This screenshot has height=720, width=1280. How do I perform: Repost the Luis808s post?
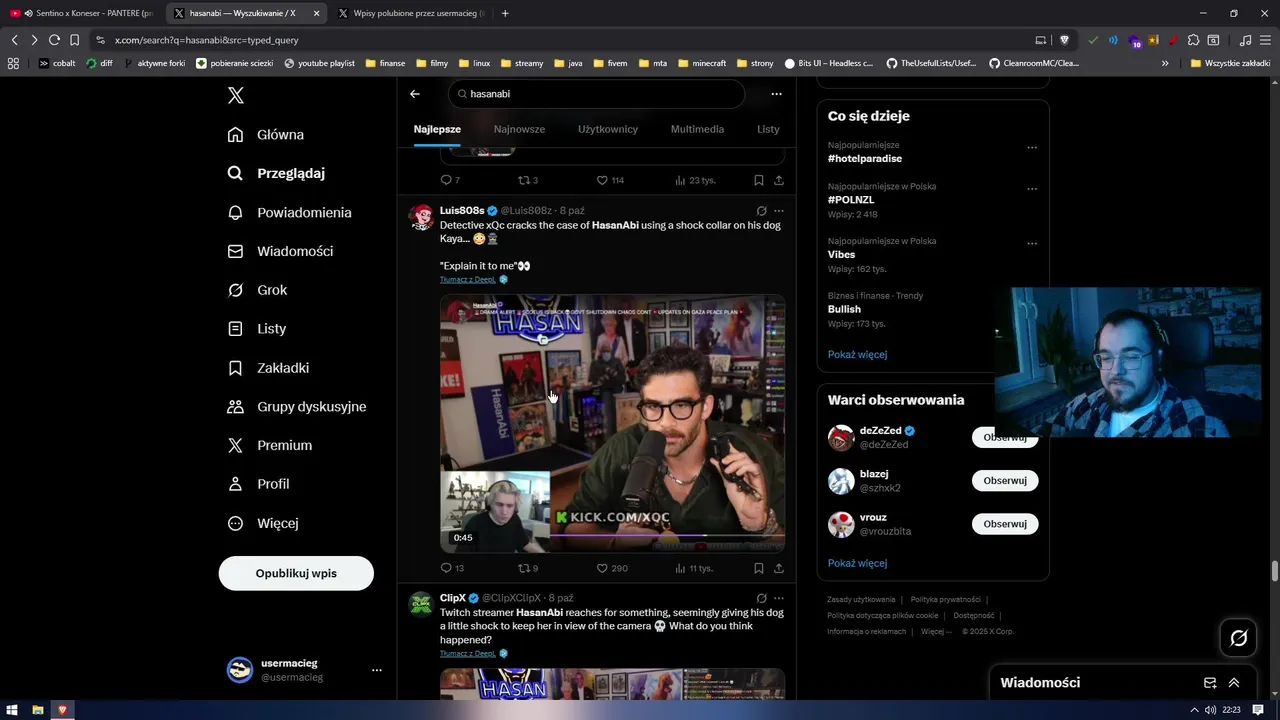[528, 568]
